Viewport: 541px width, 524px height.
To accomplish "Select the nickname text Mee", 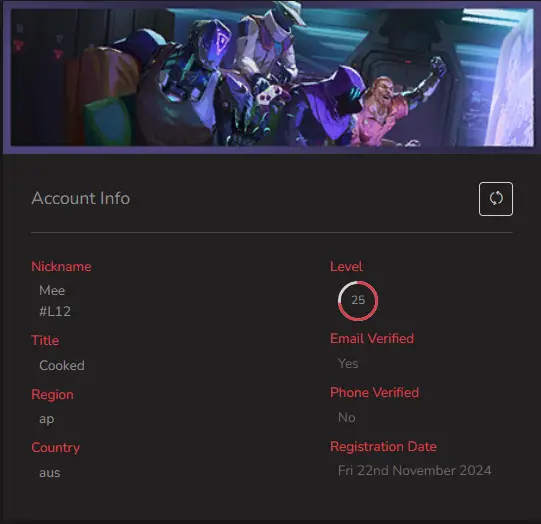I will 52,290.
